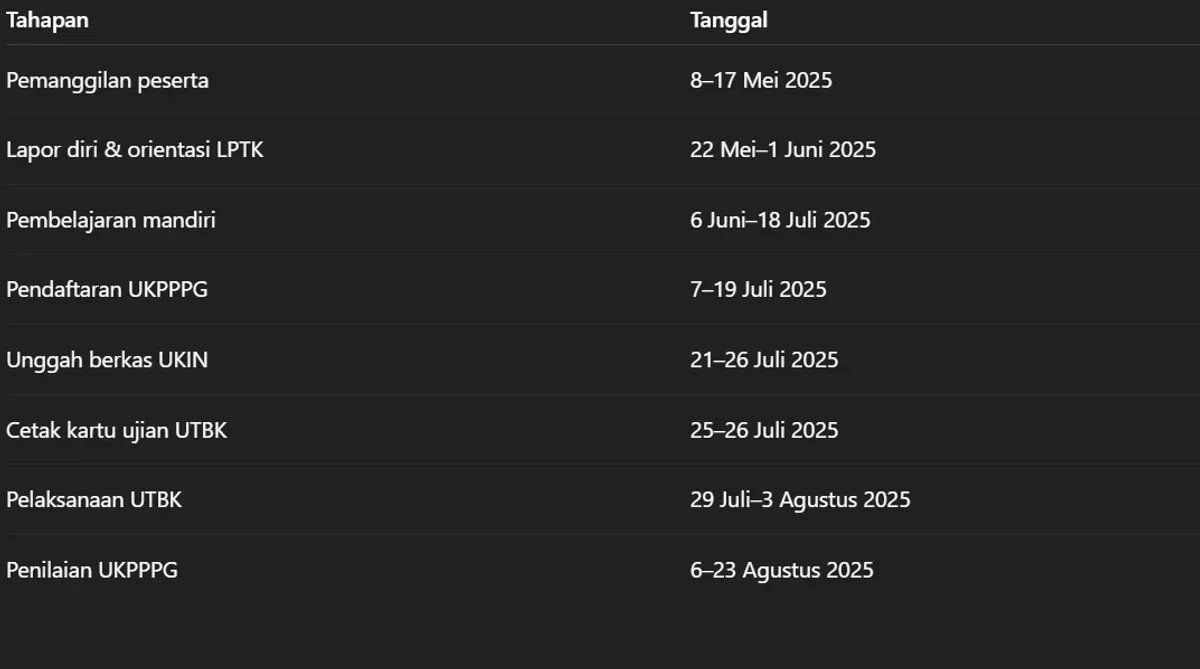Click the date 8–17 Mei 2025
This screenshot has width=1200, height=669.
761,80
